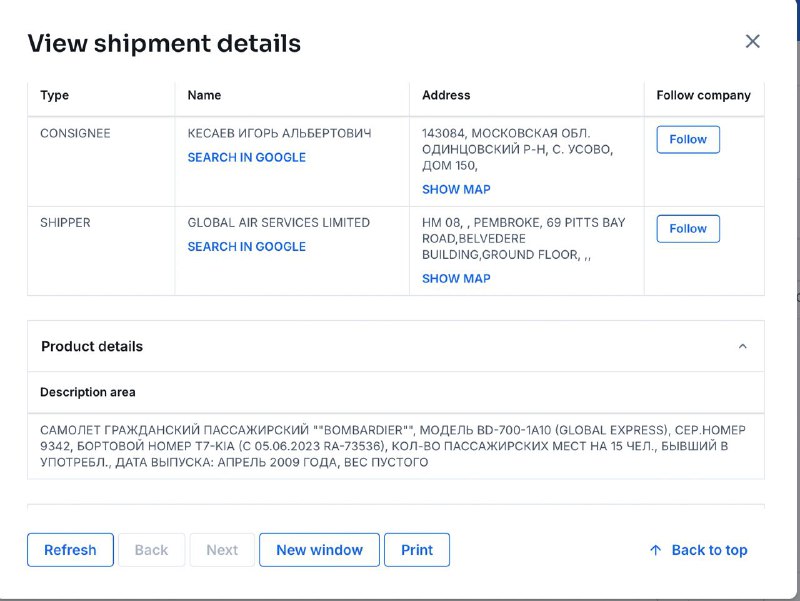Follow the consignee company
The width and height of the screenshot is (800, 601).
click(x=688, y=139)
